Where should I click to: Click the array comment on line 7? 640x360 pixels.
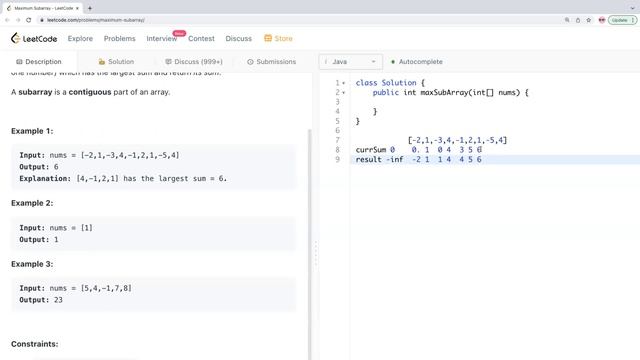click(457, 140)
